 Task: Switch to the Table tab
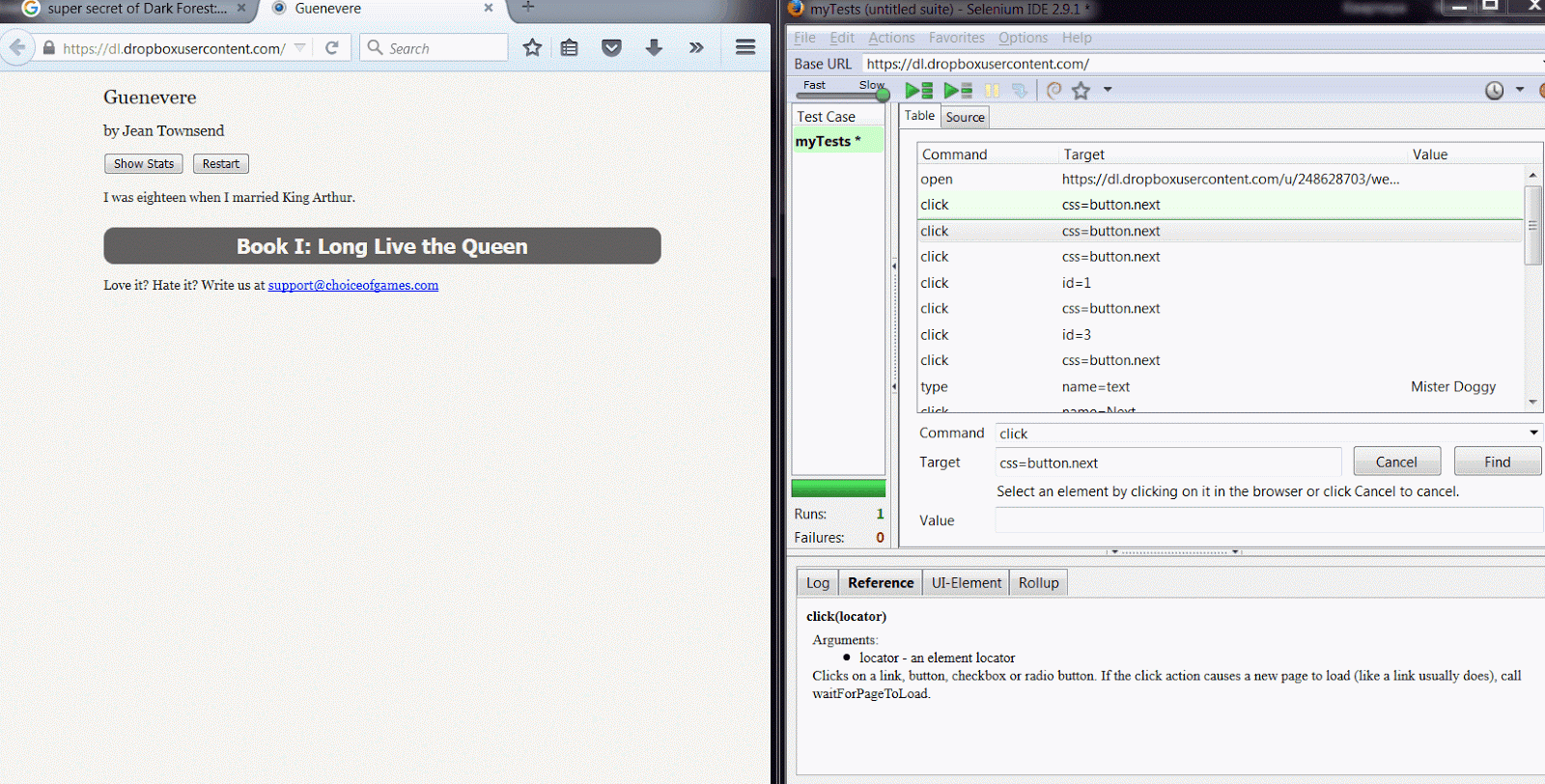click(919, 116)
